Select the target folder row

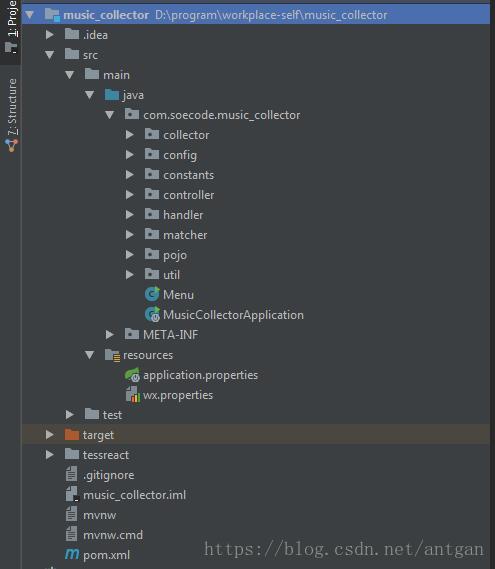255,435
